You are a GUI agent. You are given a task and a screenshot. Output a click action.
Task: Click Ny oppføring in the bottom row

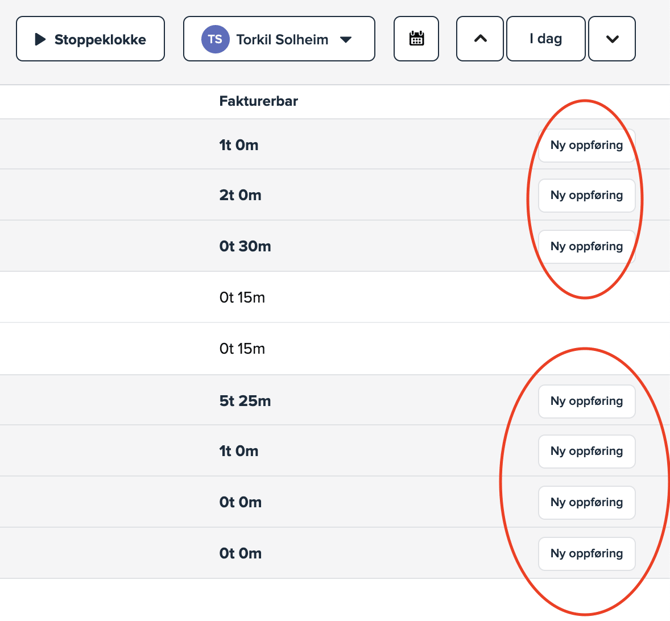(586, 553)
